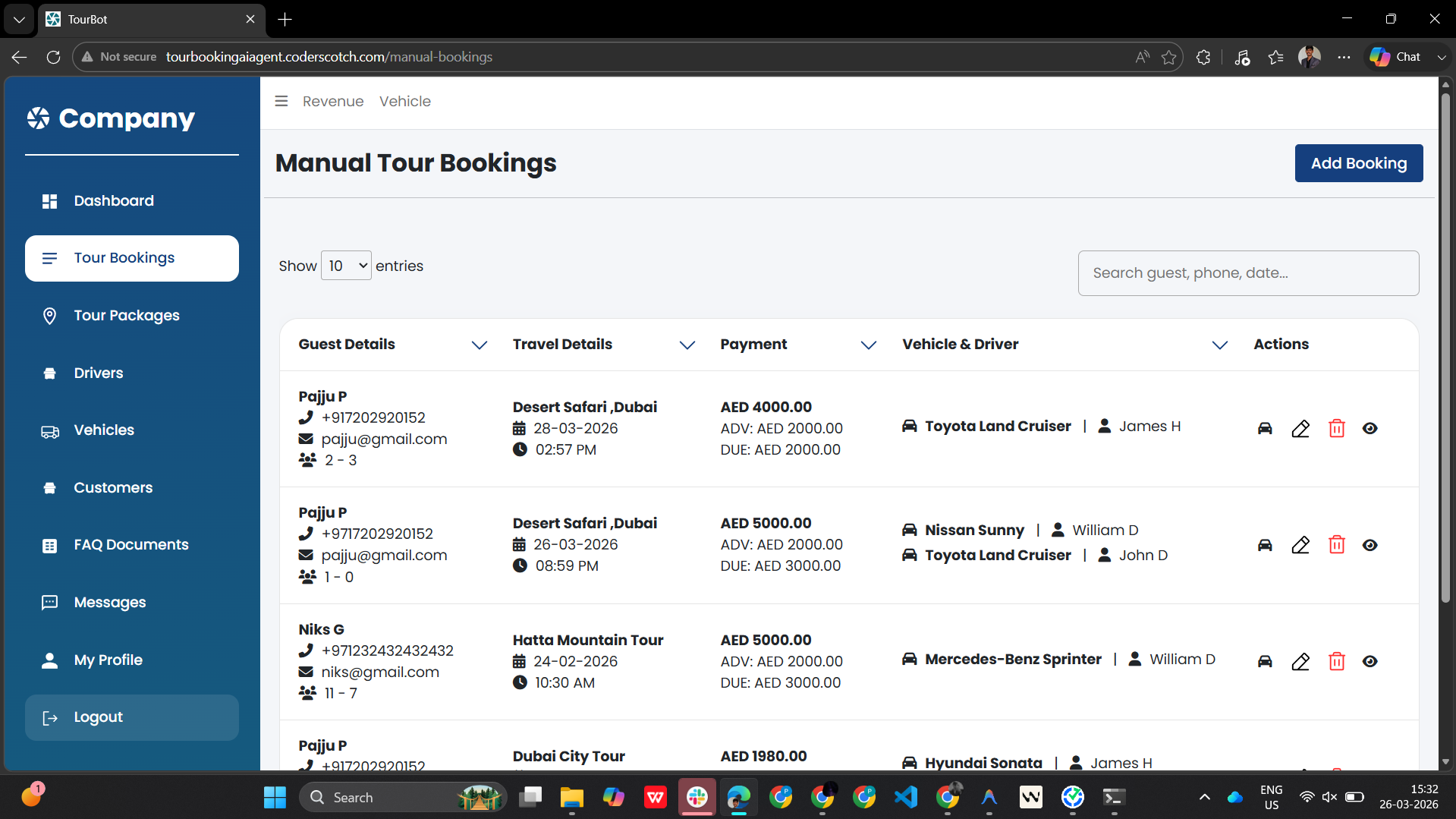1456x819 pixels.
Task: Open Visual Studio Code from the taskbar
Action: click(x=905, y=797)
